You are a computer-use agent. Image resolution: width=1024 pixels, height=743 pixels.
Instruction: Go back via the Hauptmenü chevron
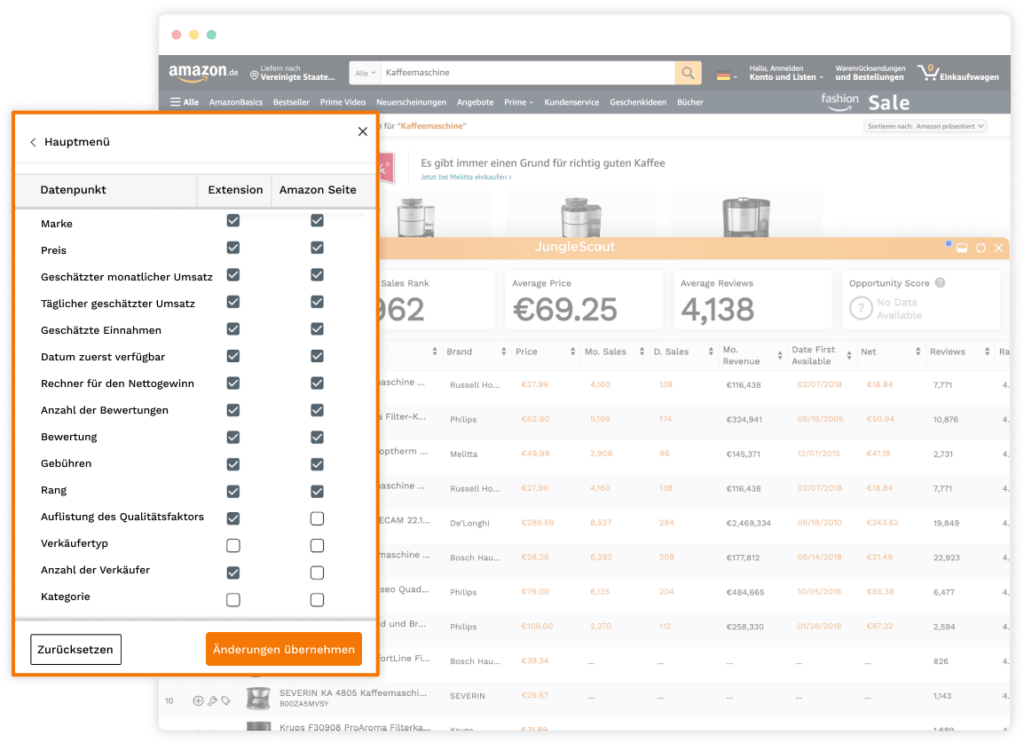point(33,142)
